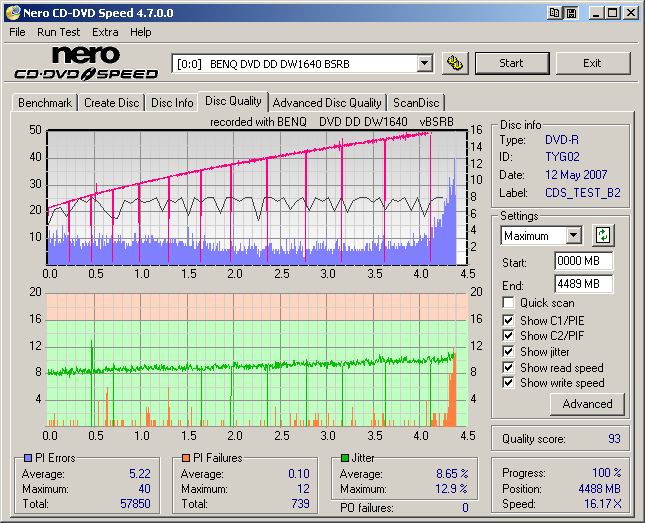Click the PI Errors average value 5.22
Image resolution: width=645 pixels, height=523 pixels.
coord(140,474)
